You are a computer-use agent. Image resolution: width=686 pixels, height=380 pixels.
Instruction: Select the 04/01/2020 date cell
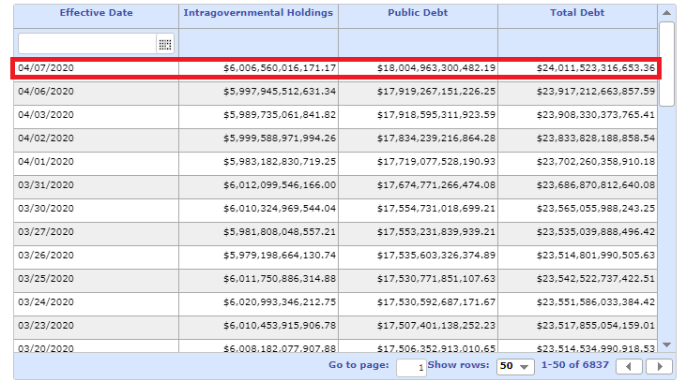46,161
